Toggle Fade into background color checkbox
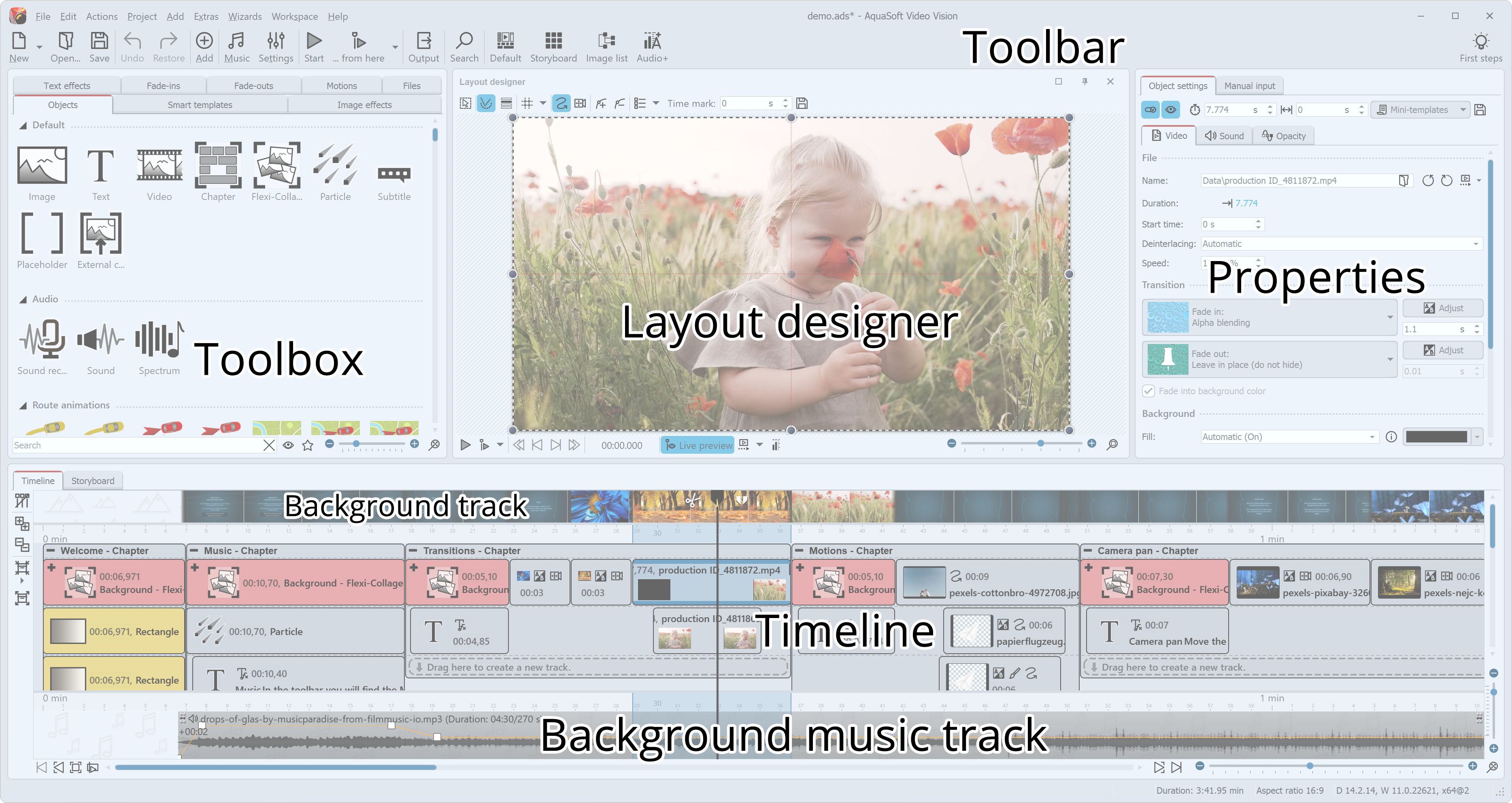Image resolution: width=1512 pixels, height=803 pixels. coord(1148,391)
